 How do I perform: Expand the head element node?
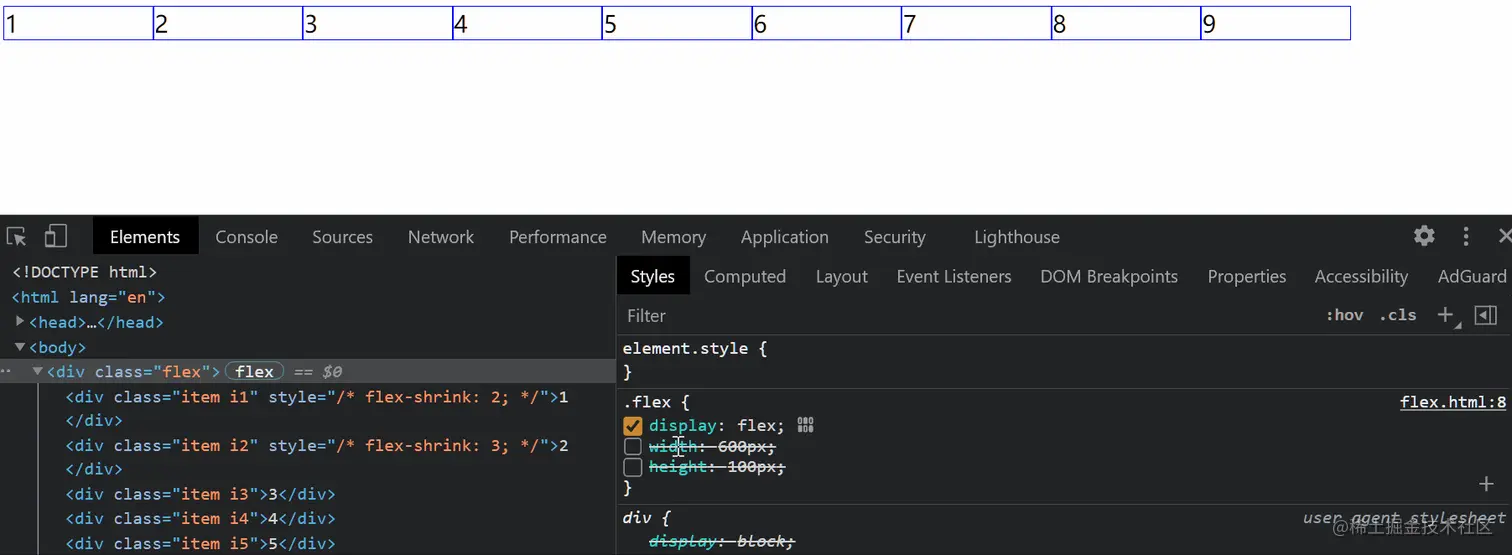(x=20, y=322)
